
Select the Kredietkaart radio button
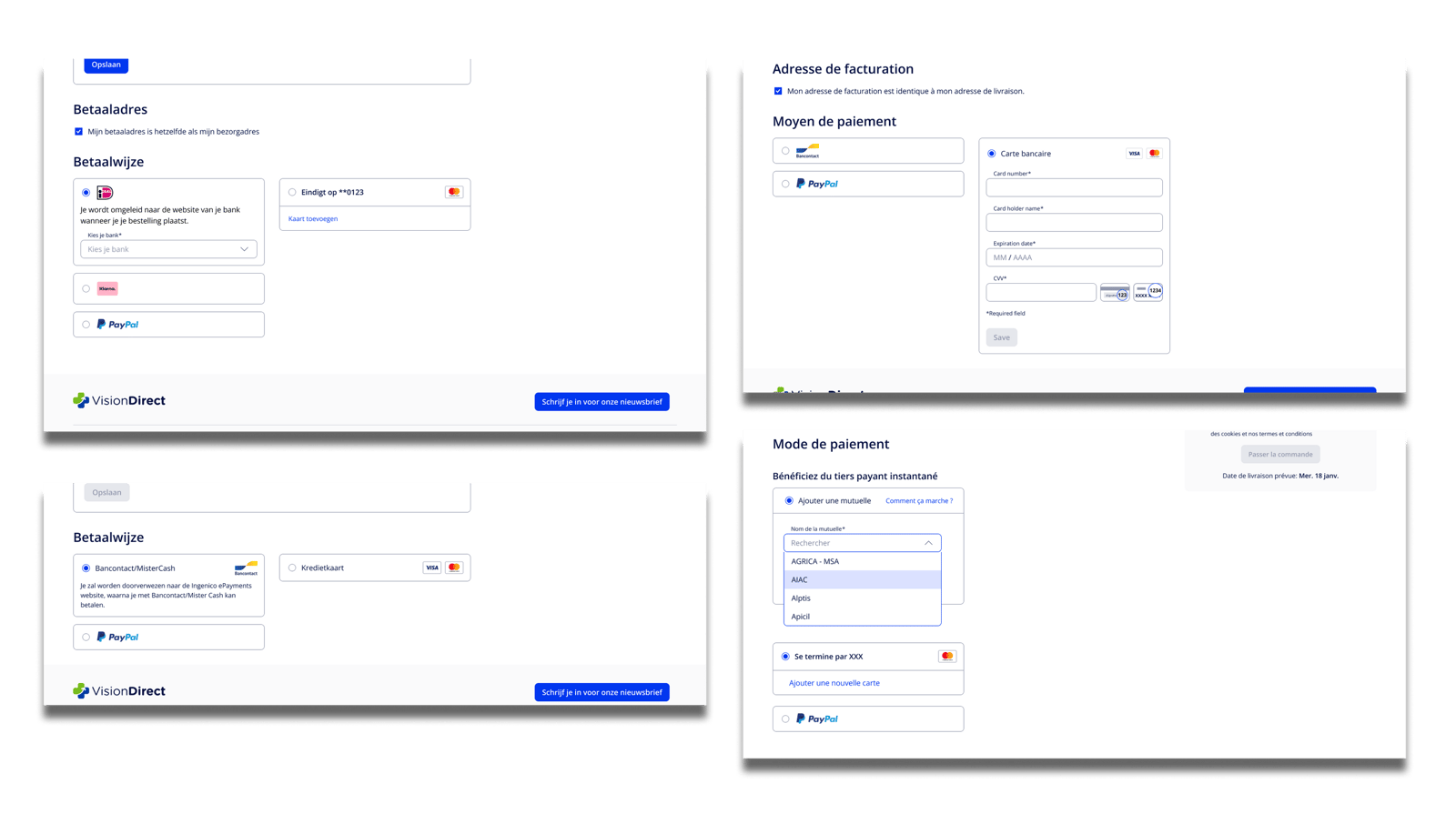pos(292,568)
